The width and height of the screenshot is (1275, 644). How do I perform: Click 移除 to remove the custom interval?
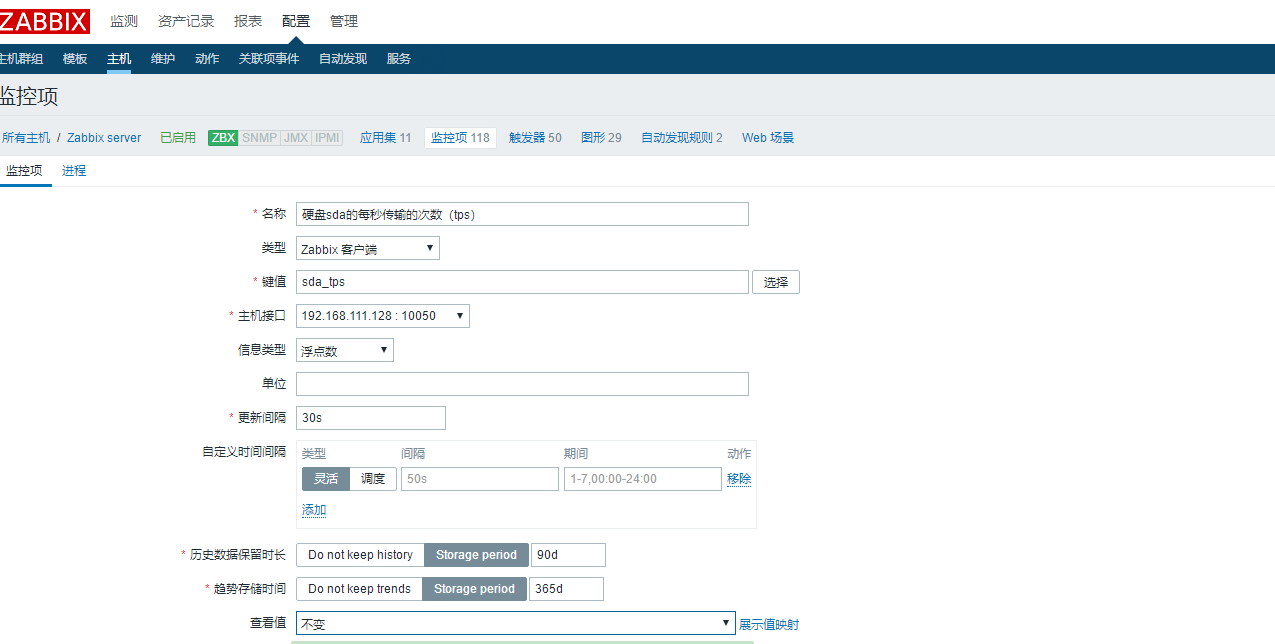[739, 479]
